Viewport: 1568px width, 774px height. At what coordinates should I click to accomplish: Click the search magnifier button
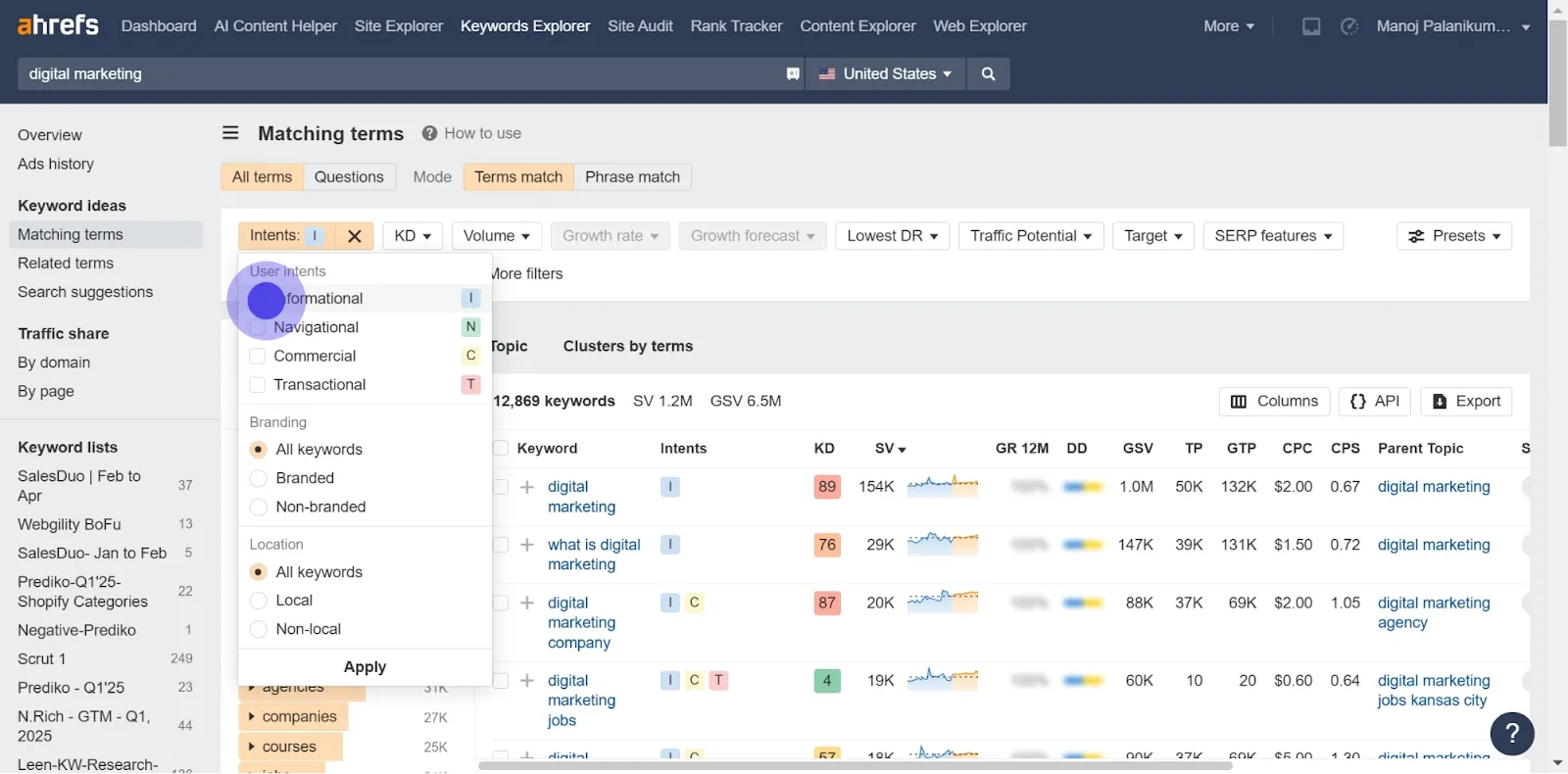988,73
